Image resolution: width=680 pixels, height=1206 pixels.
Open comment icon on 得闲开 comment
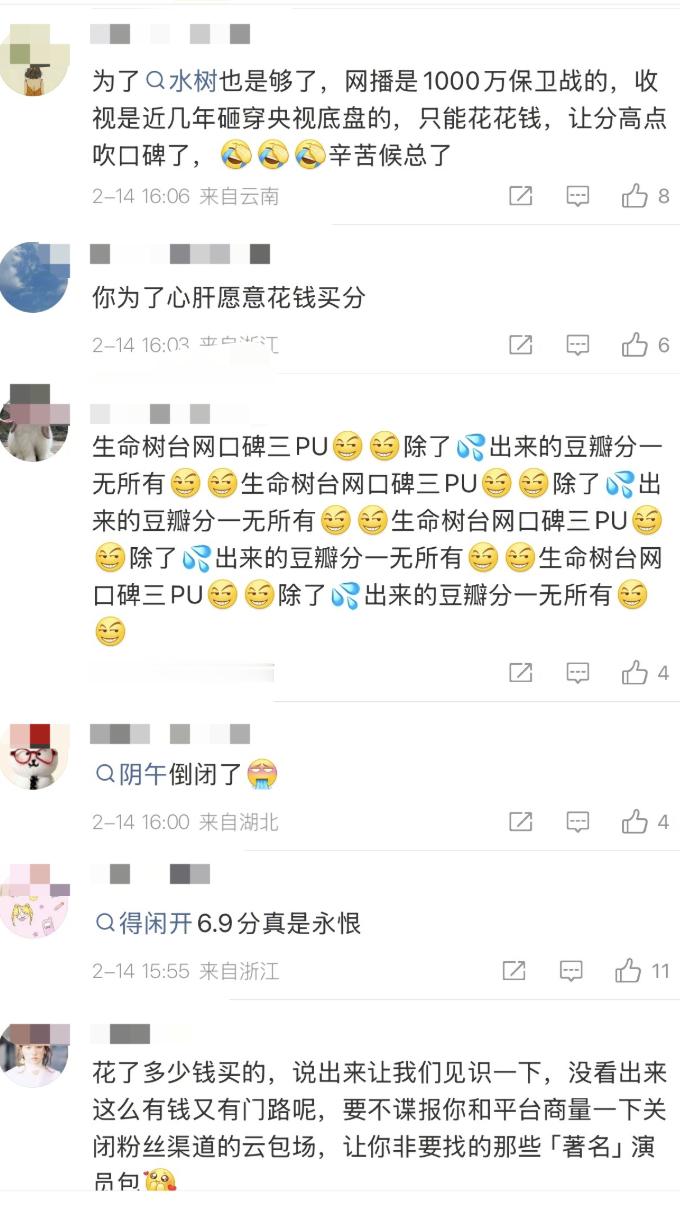(571, 970)
